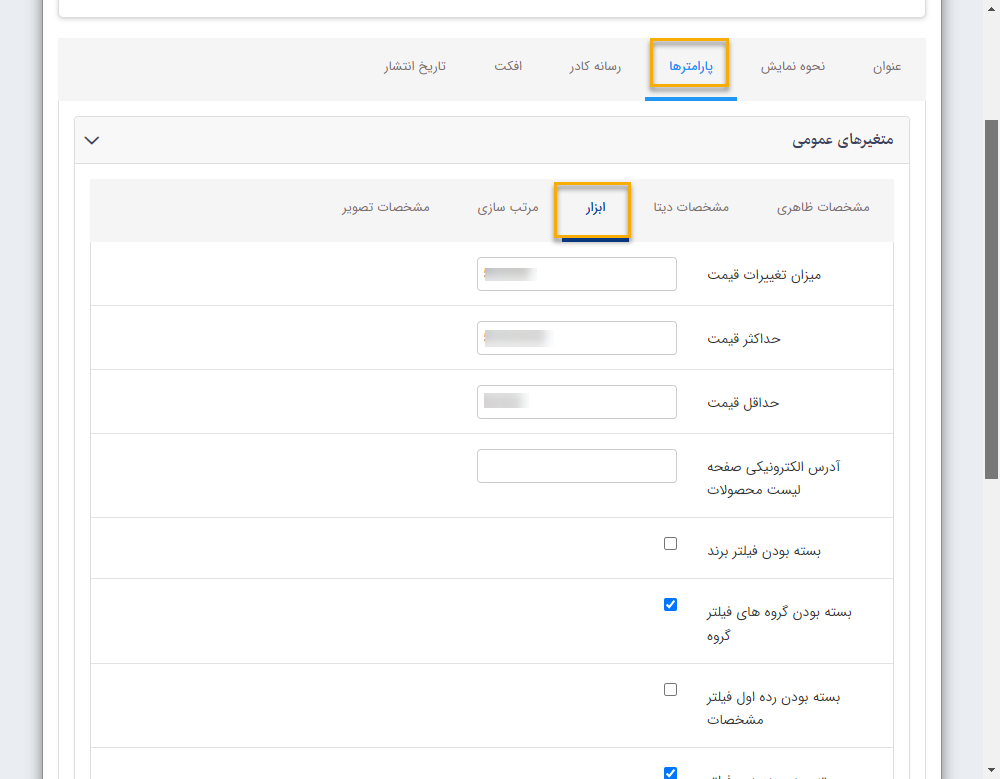Switch to the افکت tab
Screen dimensions: 1000x779
(510, 67)
